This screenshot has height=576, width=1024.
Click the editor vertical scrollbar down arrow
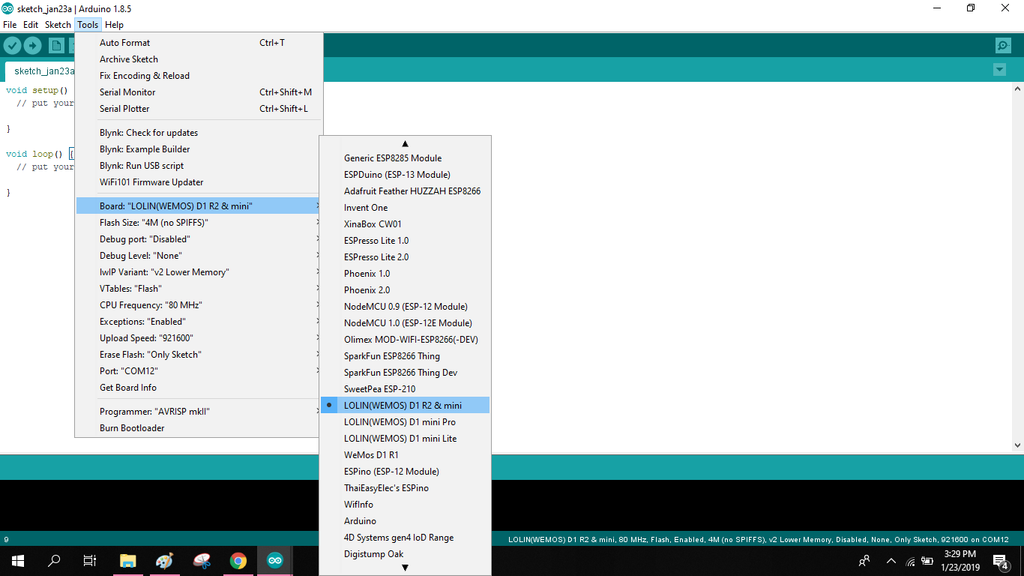1017,445
